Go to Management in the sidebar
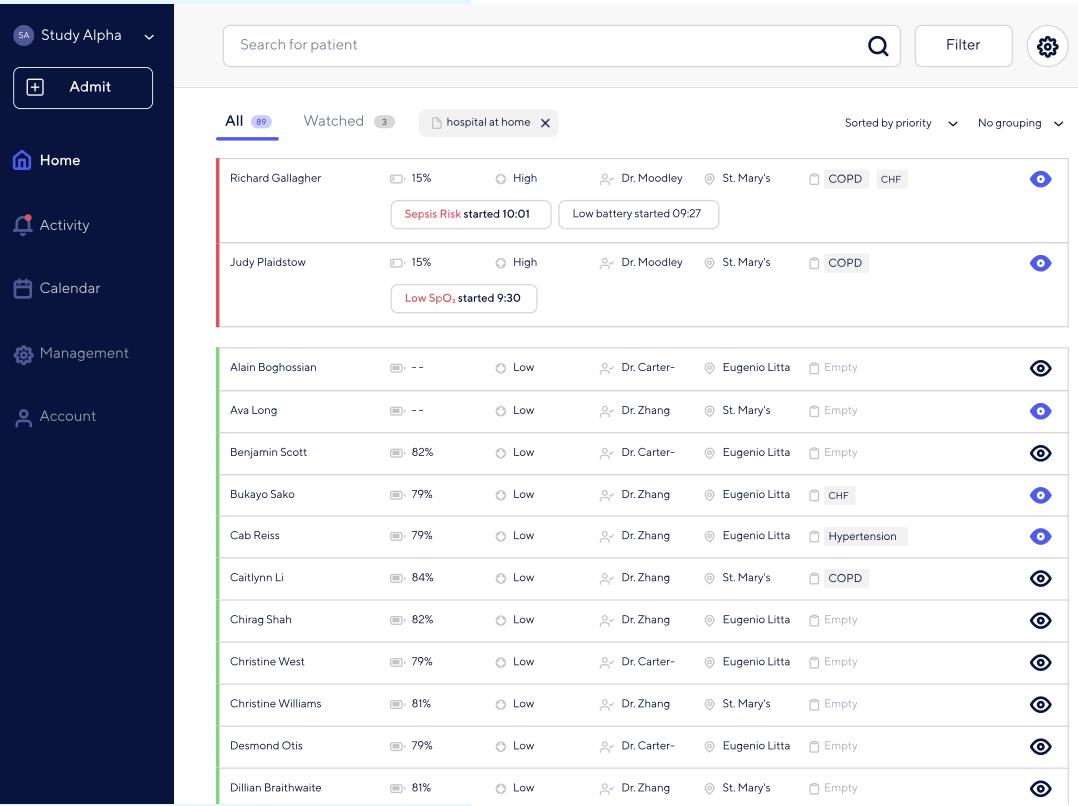 pos(83,353)
